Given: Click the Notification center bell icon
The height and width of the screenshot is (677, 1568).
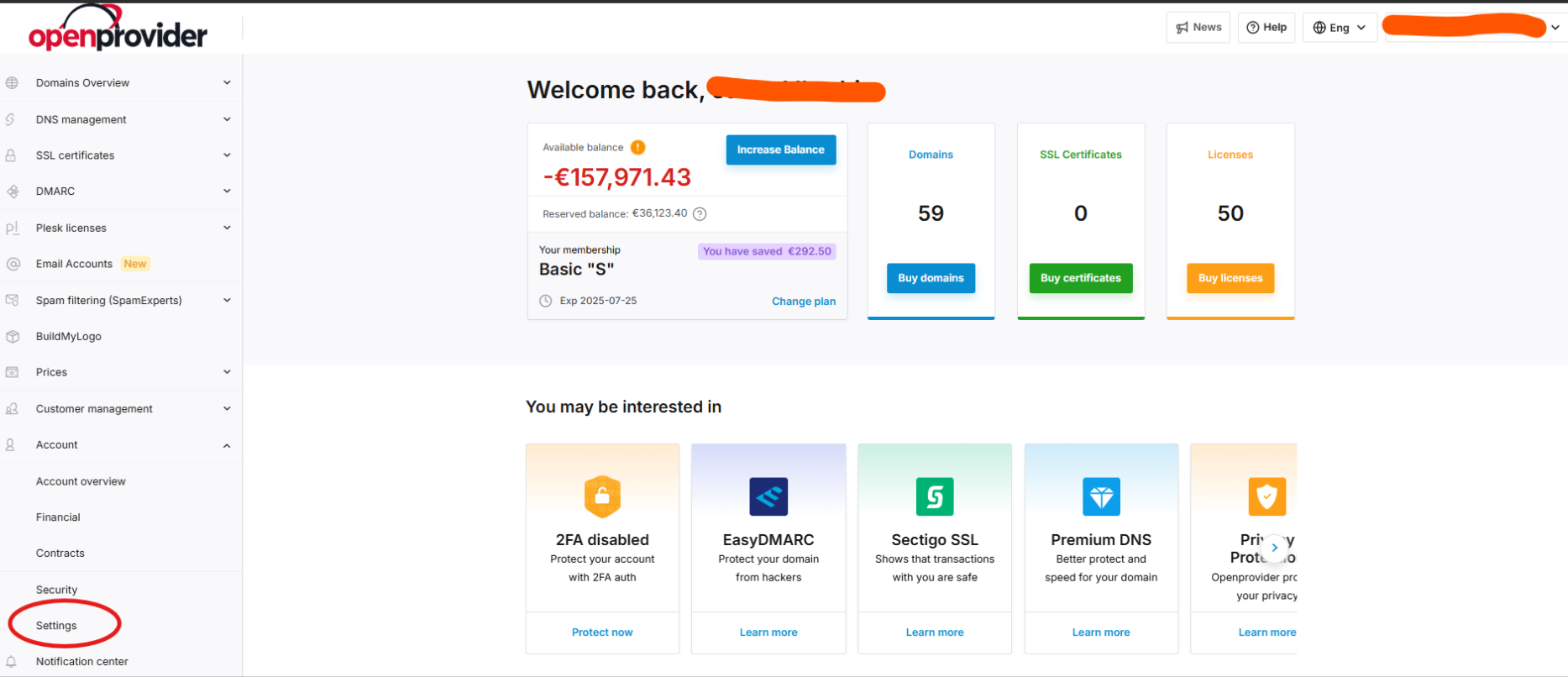Looking at the screenshot, I should click(11, 662).
